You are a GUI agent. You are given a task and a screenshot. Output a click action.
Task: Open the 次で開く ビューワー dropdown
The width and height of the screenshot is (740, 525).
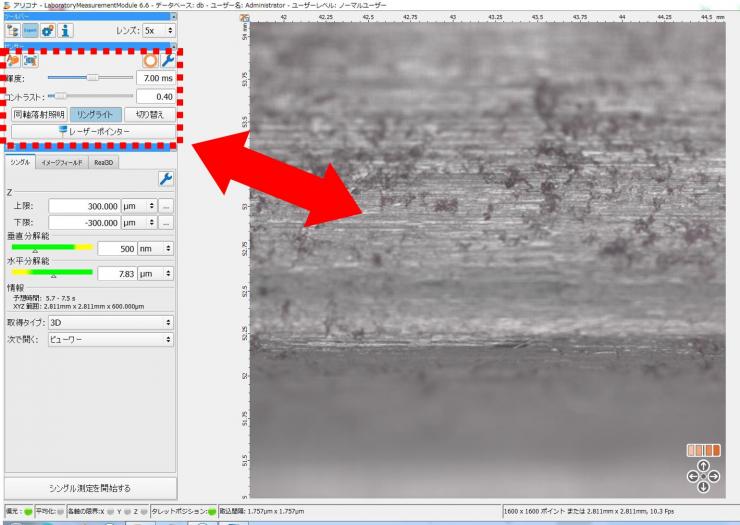pos(110,339)
